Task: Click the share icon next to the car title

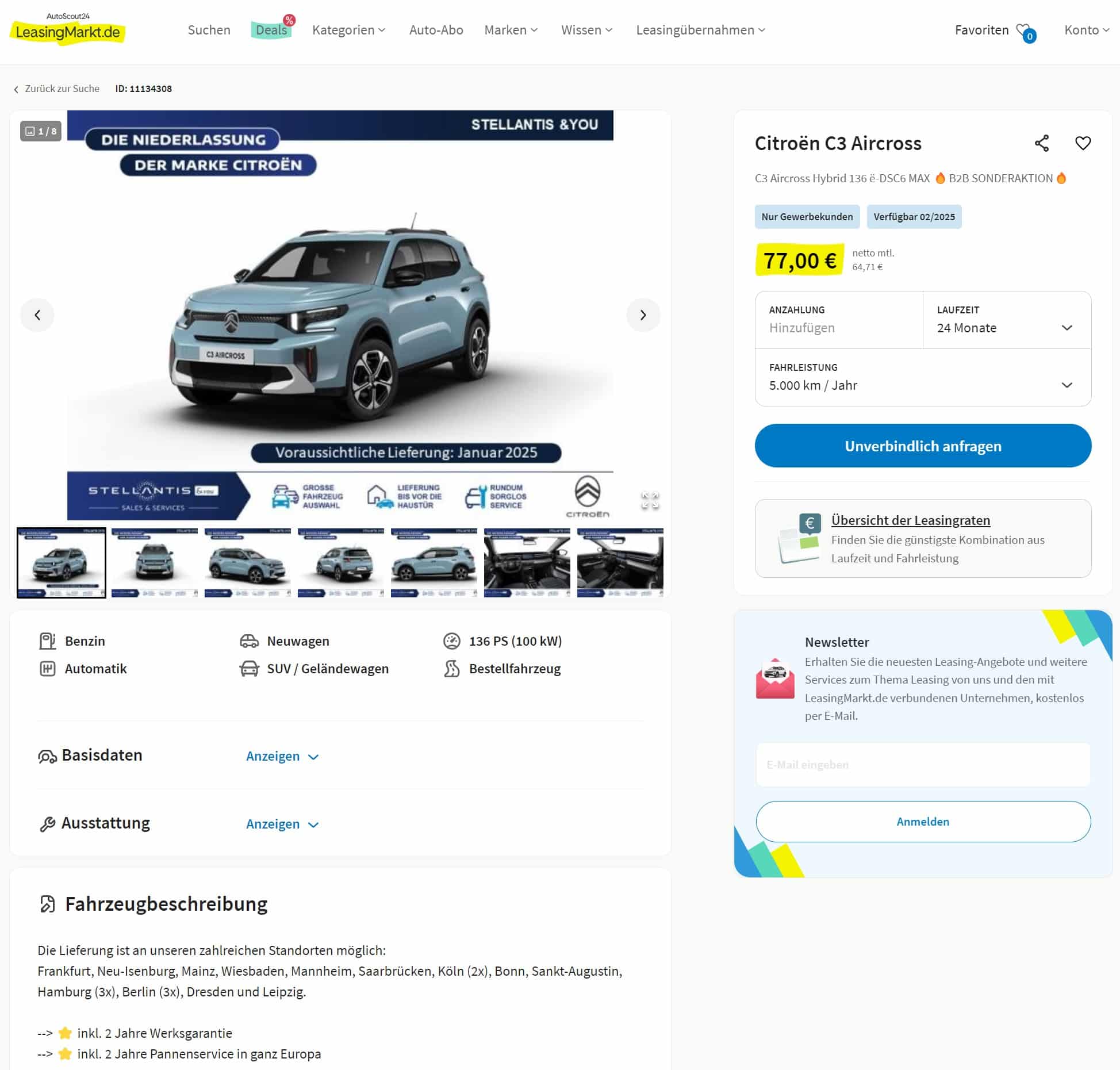Action: coord(1041,143)
